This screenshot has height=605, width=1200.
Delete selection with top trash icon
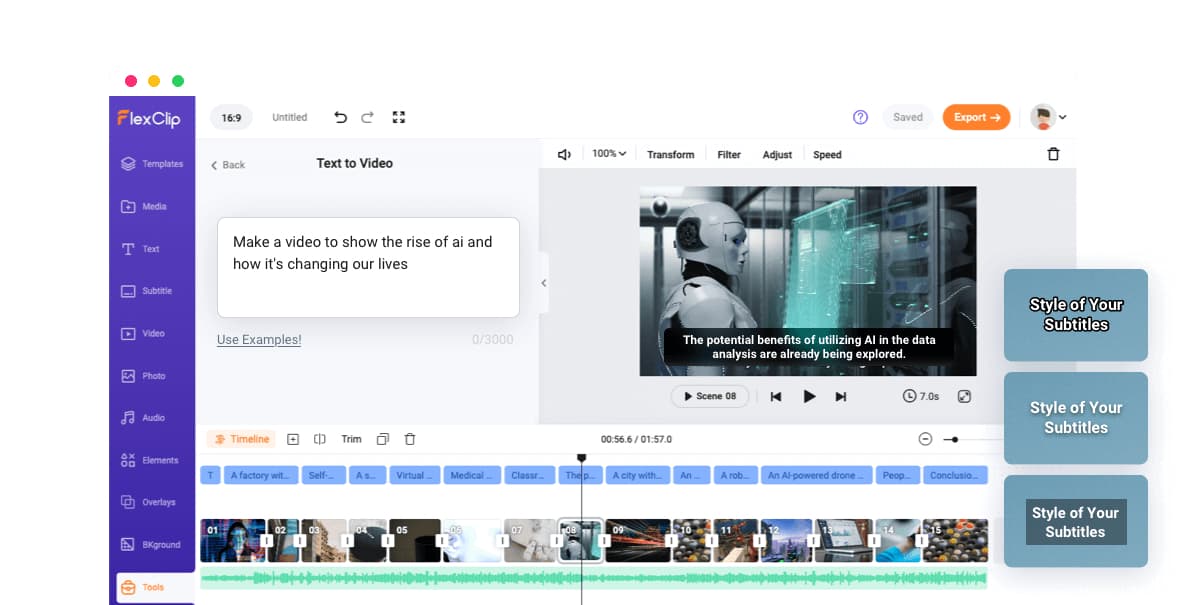point(1053,154)
